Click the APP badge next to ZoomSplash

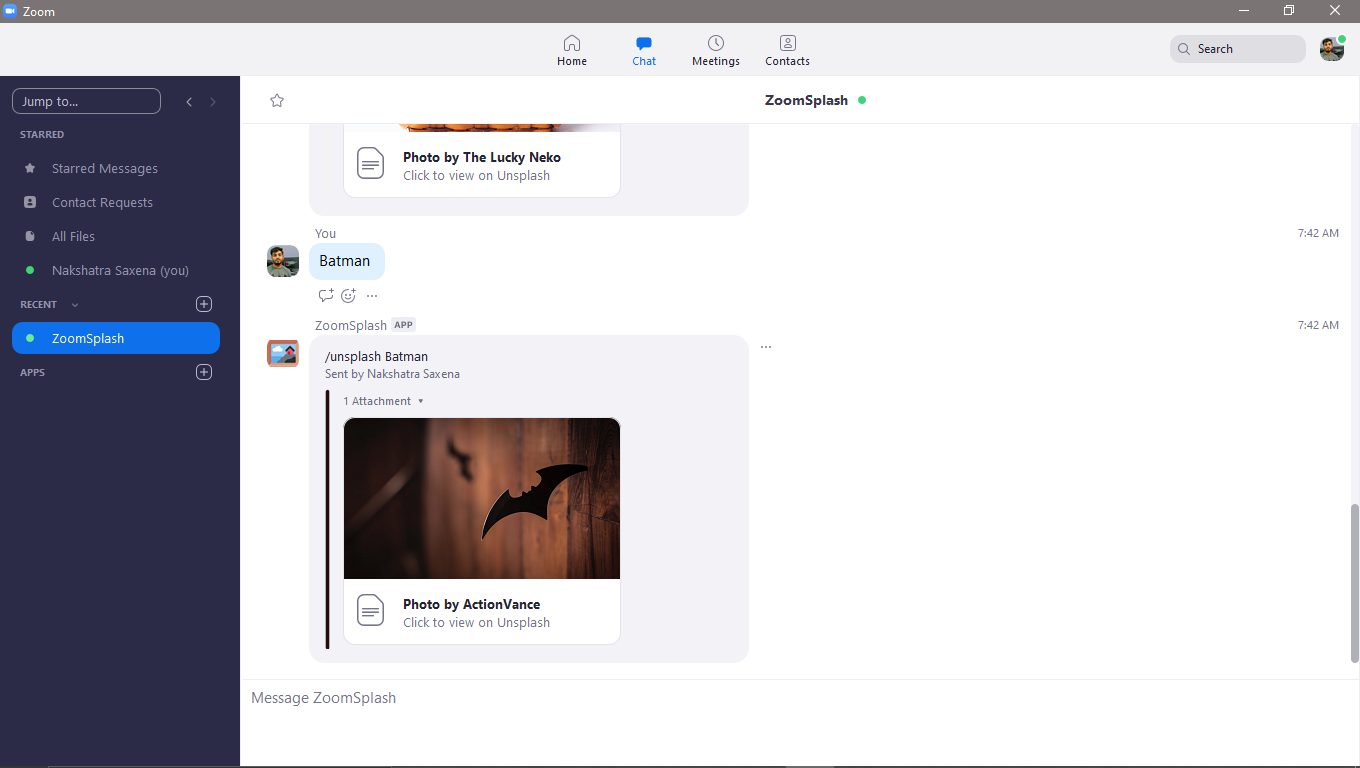coord(403,325)
